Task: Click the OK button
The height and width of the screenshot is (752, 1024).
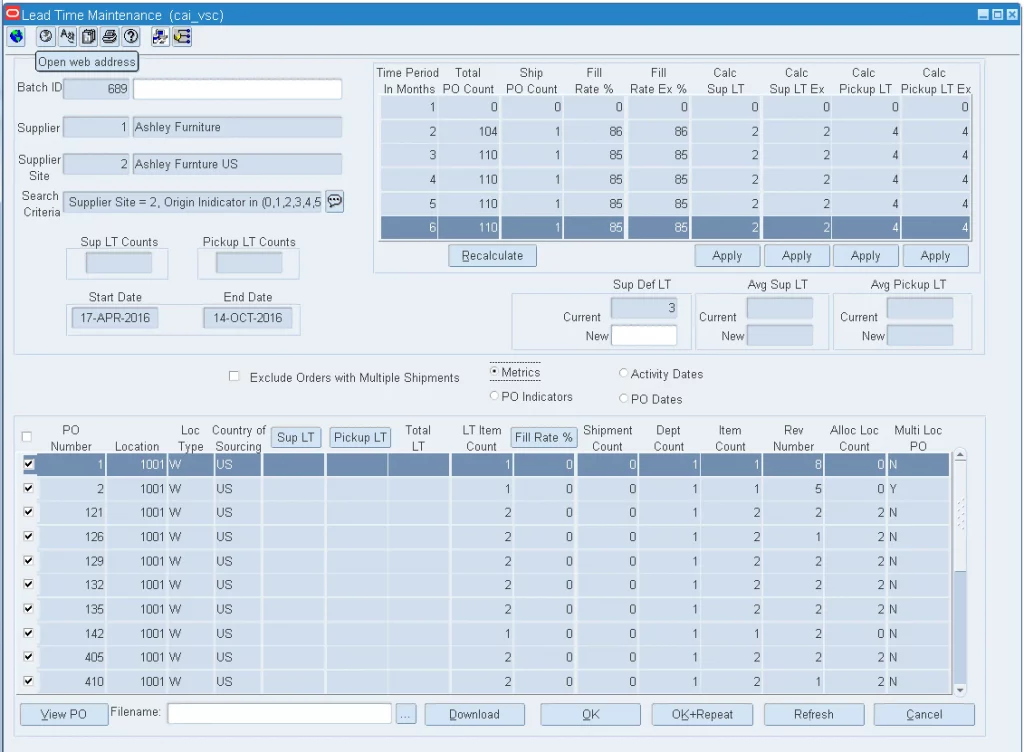Action: click(x=590, y=715)
